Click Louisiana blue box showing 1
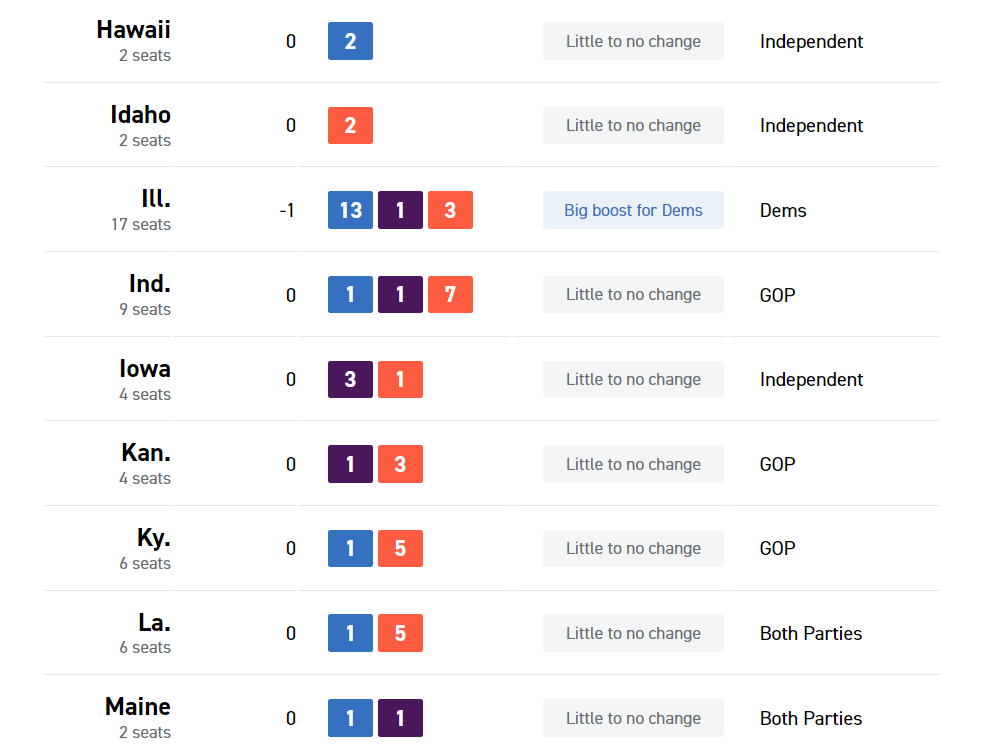Viewport: 986px width, 752px height. (x=350, y=633)
